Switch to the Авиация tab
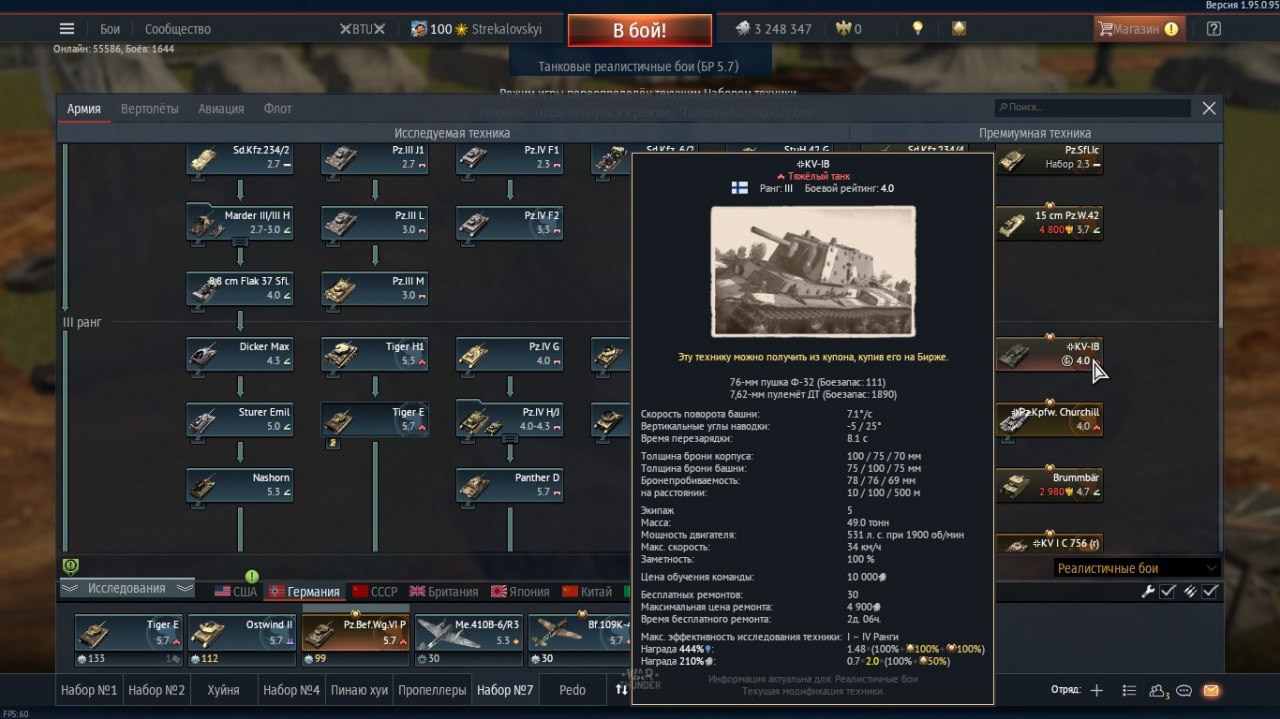Viewport: 1280px width, 719px height. (x=221, y=108)
